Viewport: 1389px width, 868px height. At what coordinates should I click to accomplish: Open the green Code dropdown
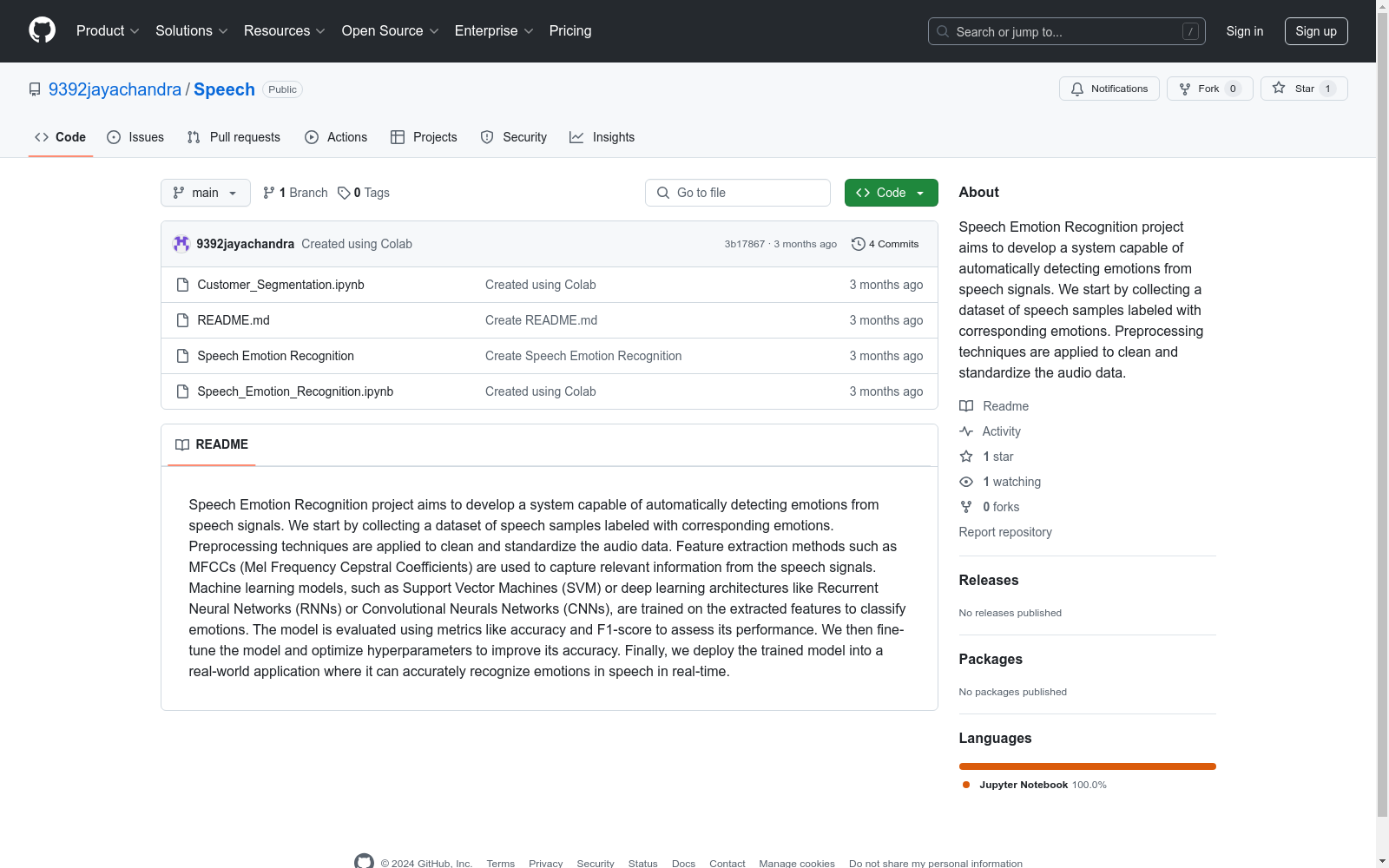[891, 193]
